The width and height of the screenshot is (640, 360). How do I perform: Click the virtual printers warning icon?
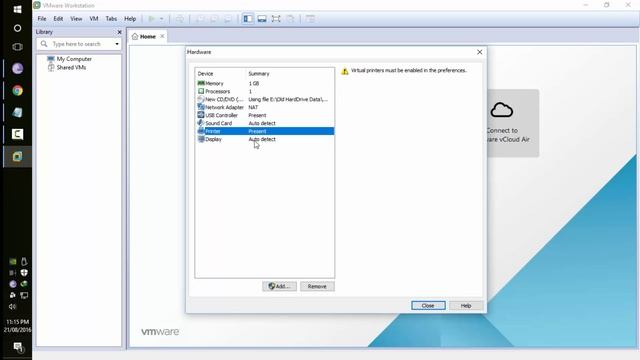click(345, 71)
